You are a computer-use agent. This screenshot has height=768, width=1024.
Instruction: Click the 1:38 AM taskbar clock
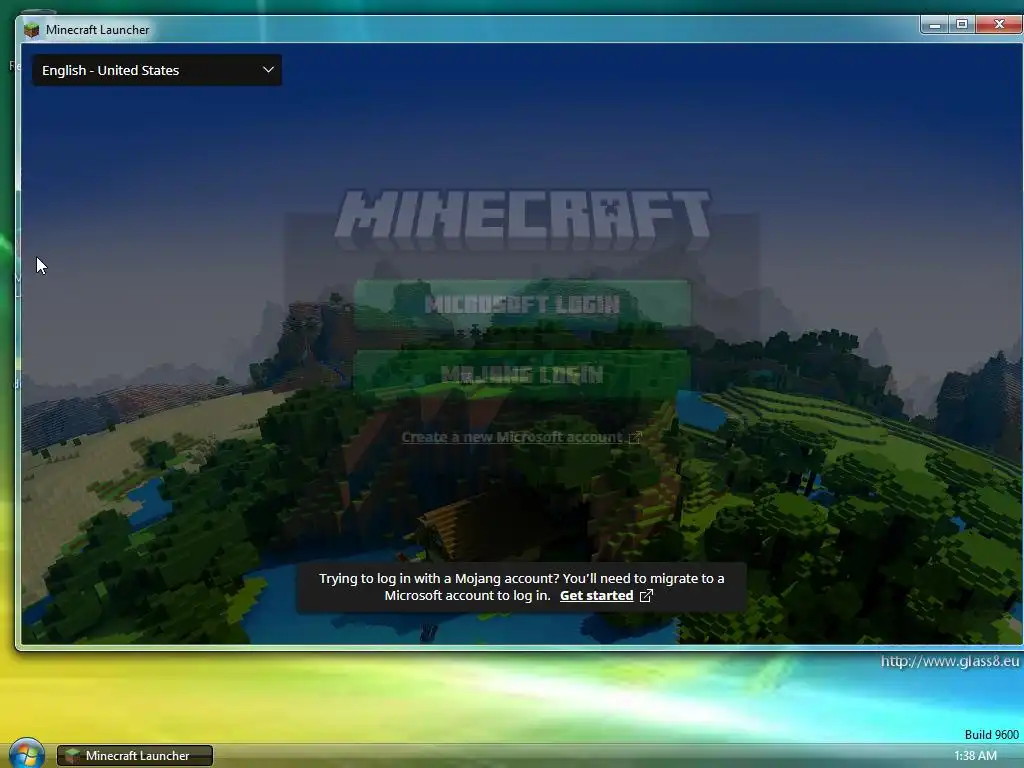point(975,756)
